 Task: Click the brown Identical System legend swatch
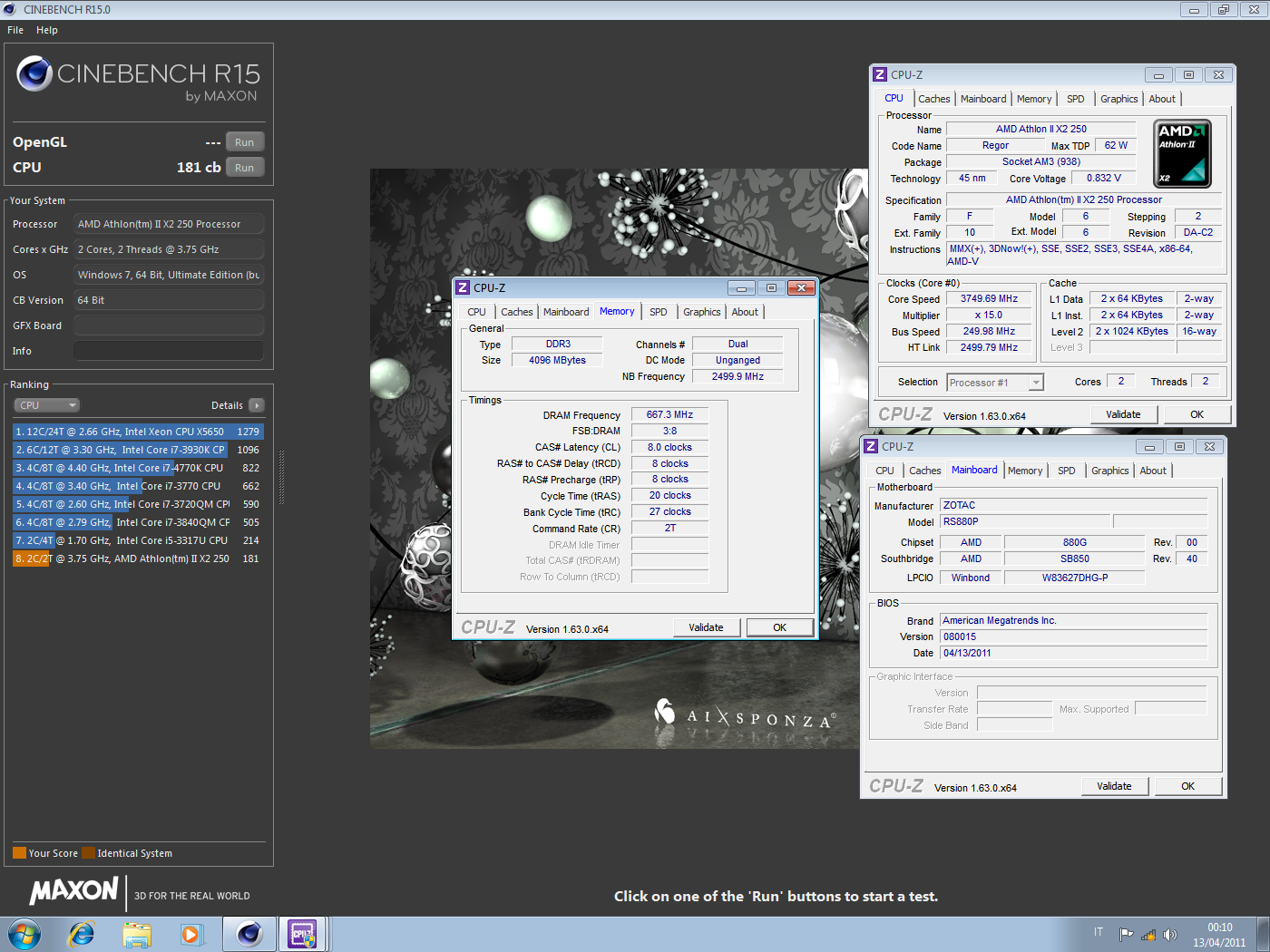coord(88,853)
